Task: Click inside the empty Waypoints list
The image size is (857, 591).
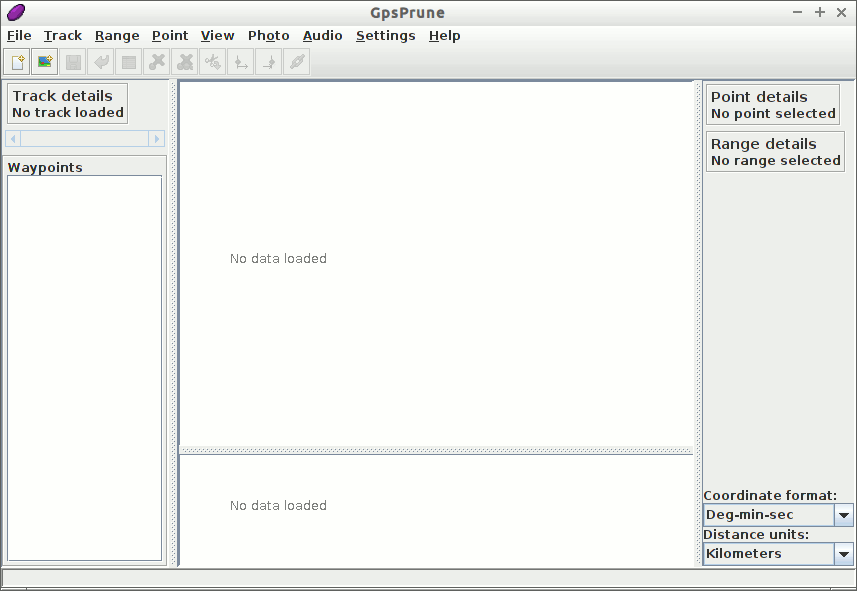Action: [85, 368]
